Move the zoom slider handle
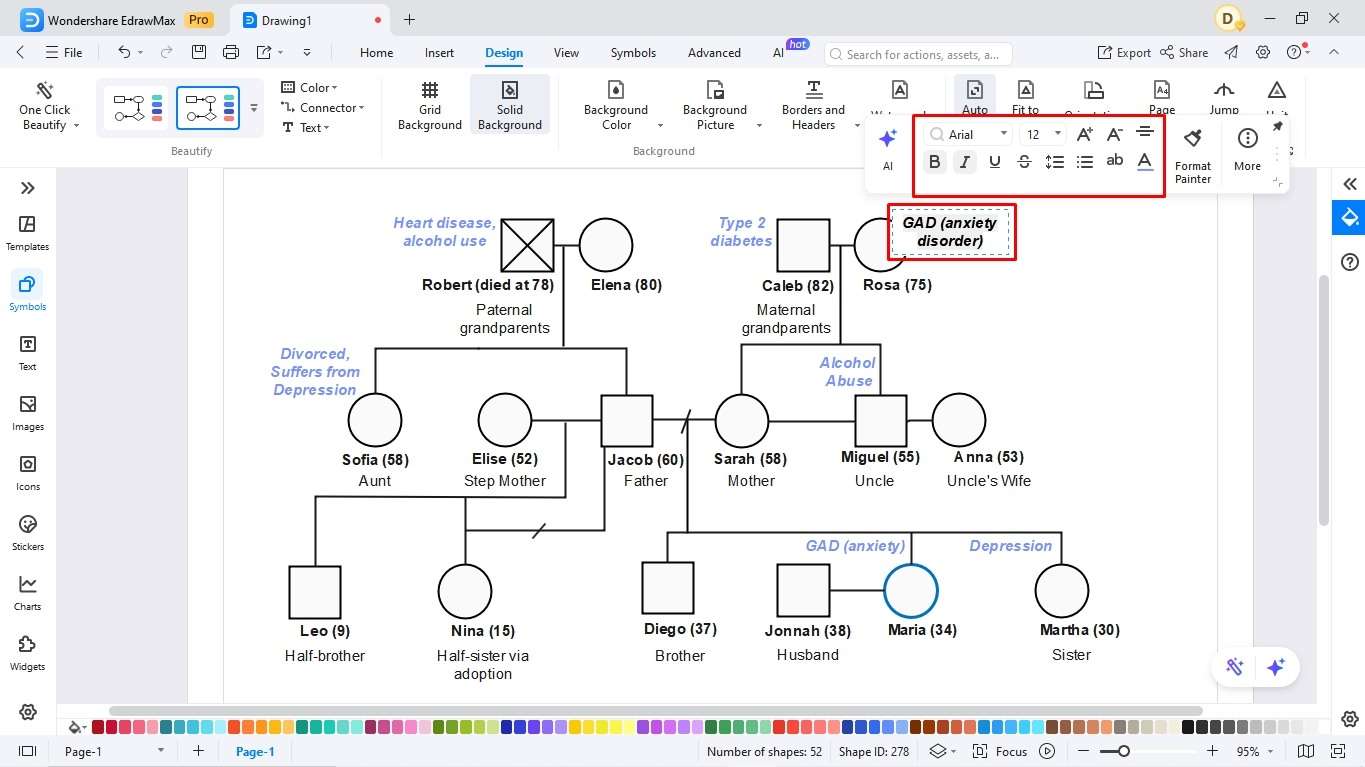This screenshot has width=1365, height=767. click(x=1124, y=751)
